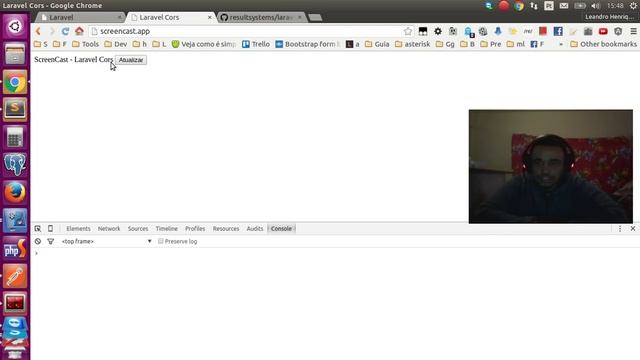The width and height of the screenshot is (640, 360).
Task: Reload the screencast.app page
Action: click(x=65, y=31)
